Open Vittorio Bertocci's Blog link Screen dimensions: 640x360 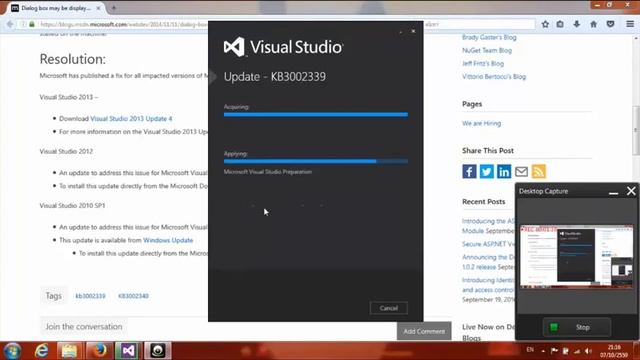[x=494, y=76]
